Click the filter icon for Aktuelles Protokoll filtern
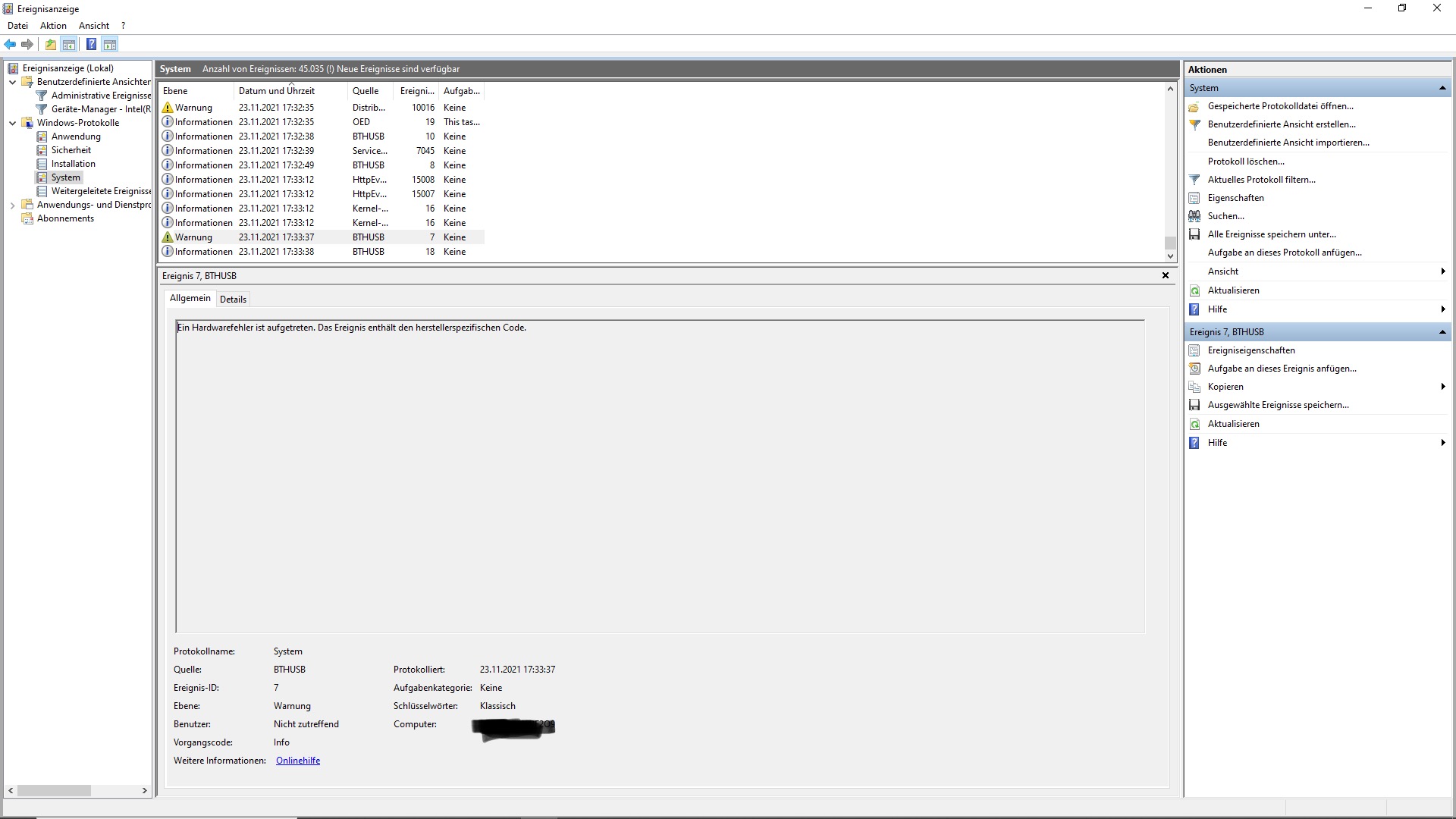 coord(1194,180)
